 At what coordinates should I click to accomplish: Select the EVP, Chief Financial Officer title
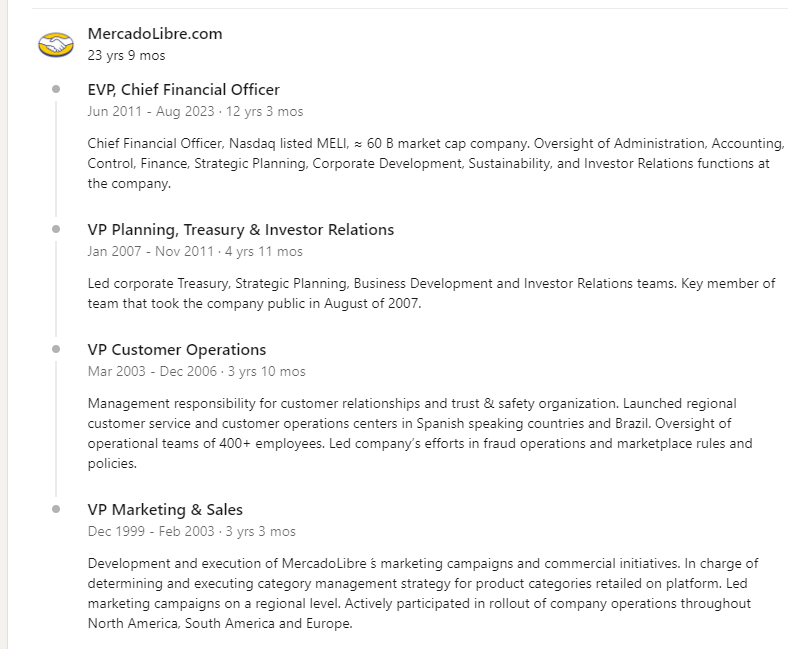[x=184, y=90]
